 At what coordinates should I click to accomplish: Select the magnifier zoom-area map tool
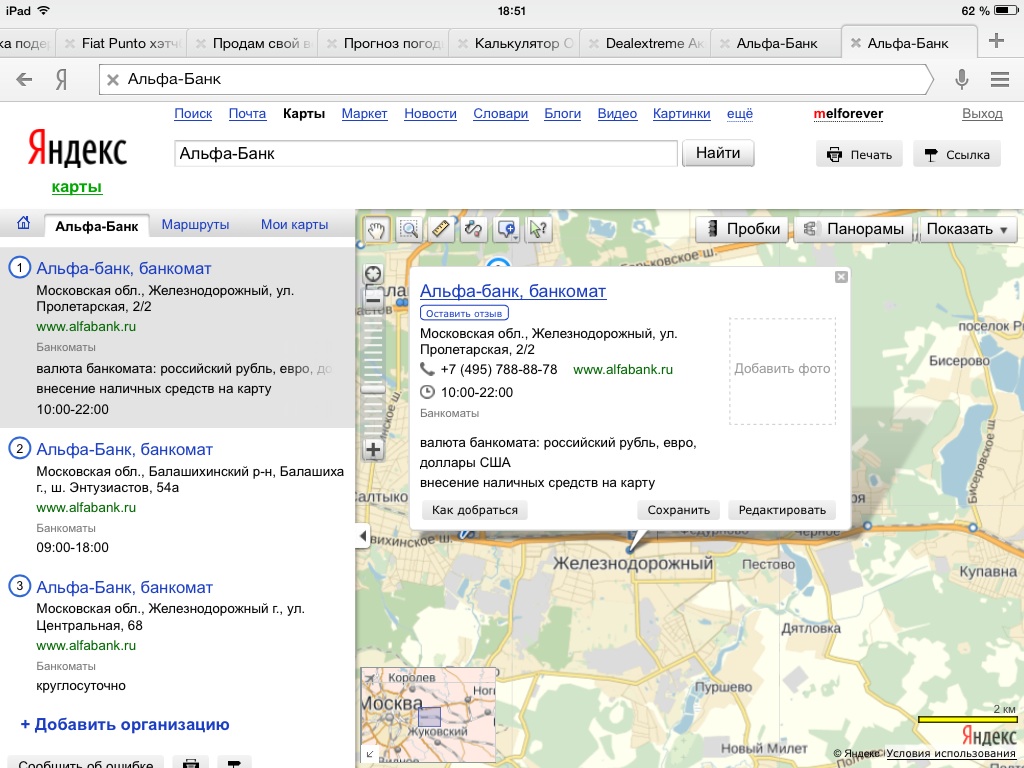pos(409,229)
